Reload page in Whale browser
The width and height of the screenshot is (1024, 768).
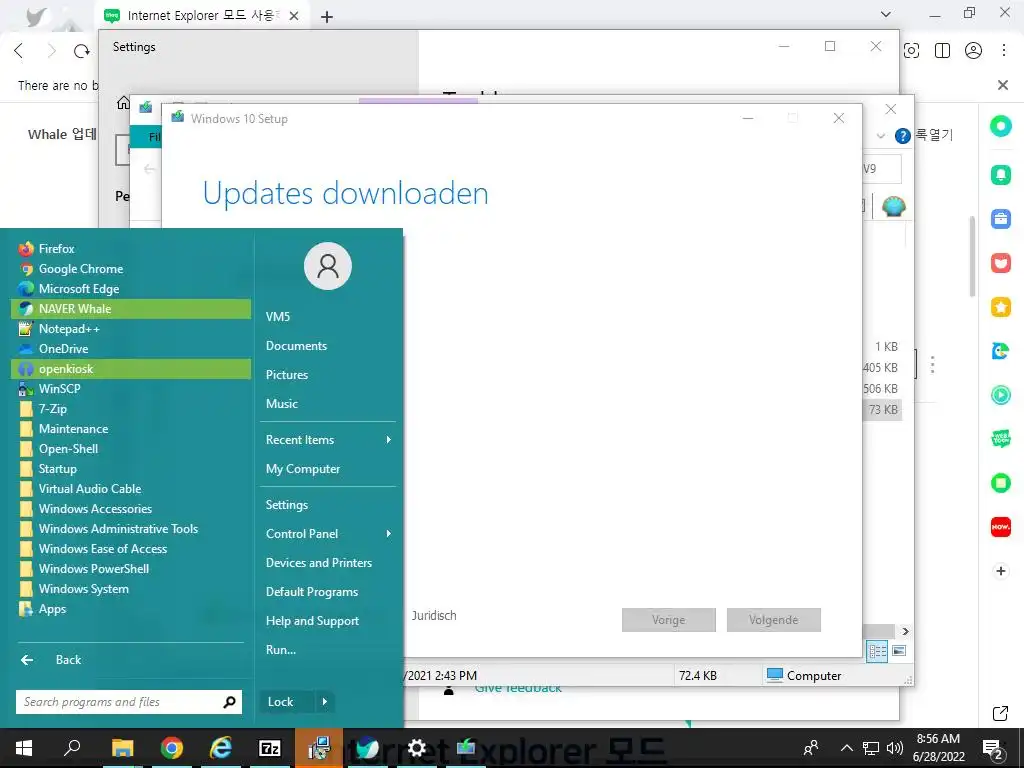tap(82, 51)
